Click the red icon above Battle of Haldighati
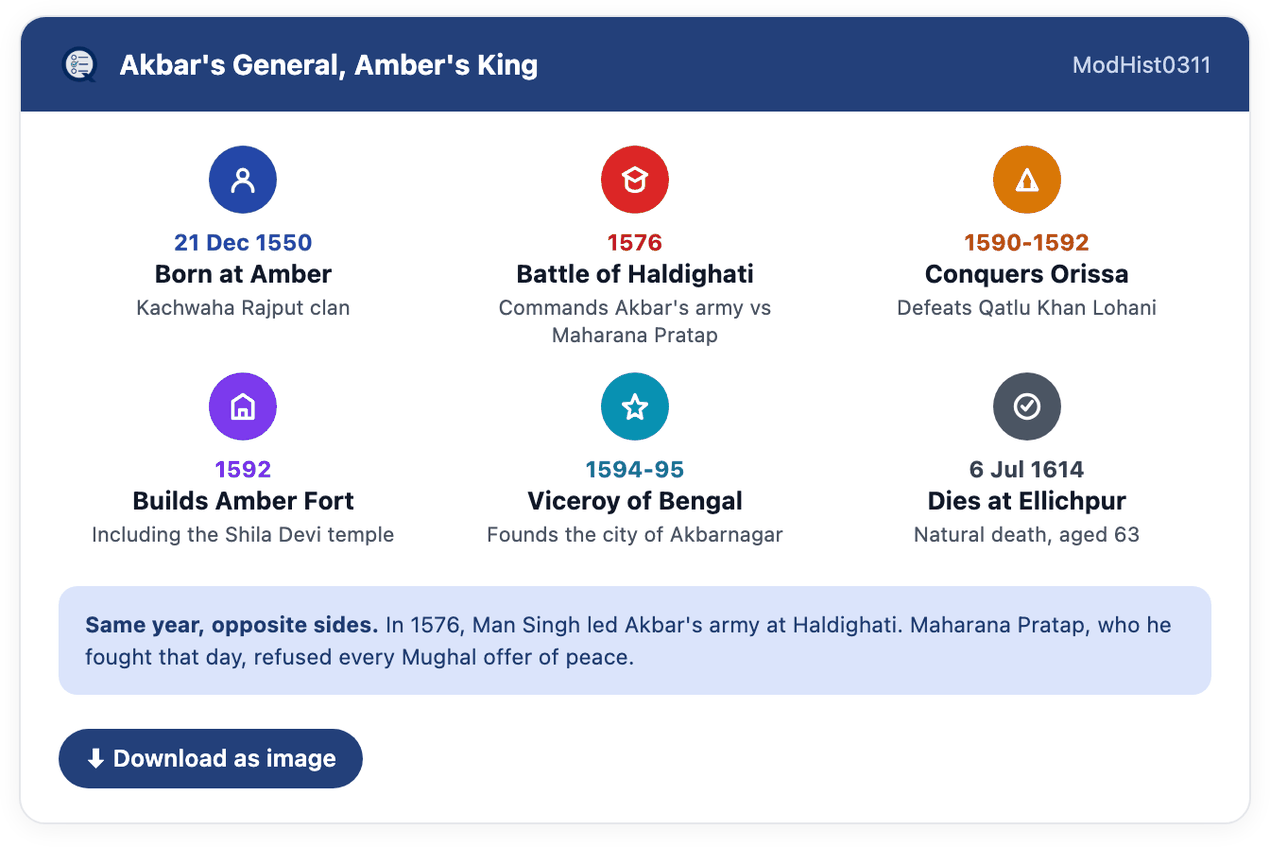 635,180
